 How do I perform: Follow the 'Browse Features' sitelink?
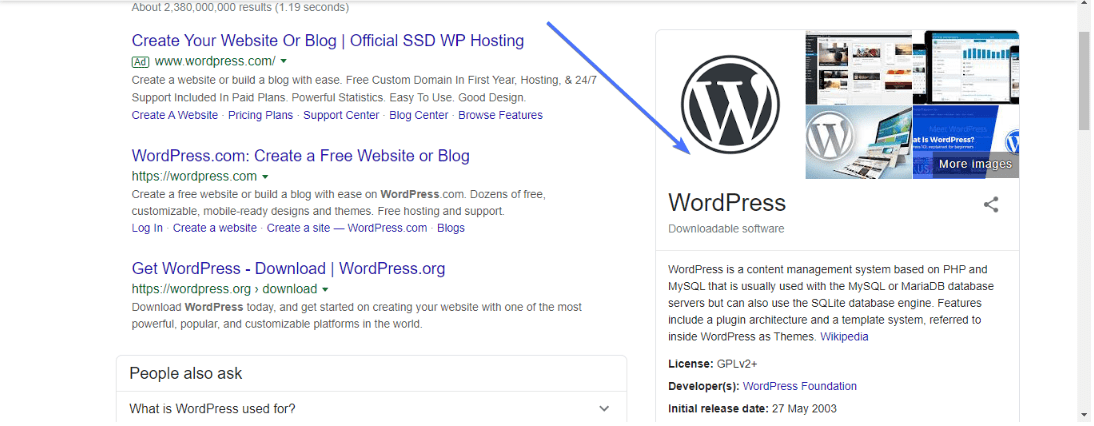[x=500, y=115]
